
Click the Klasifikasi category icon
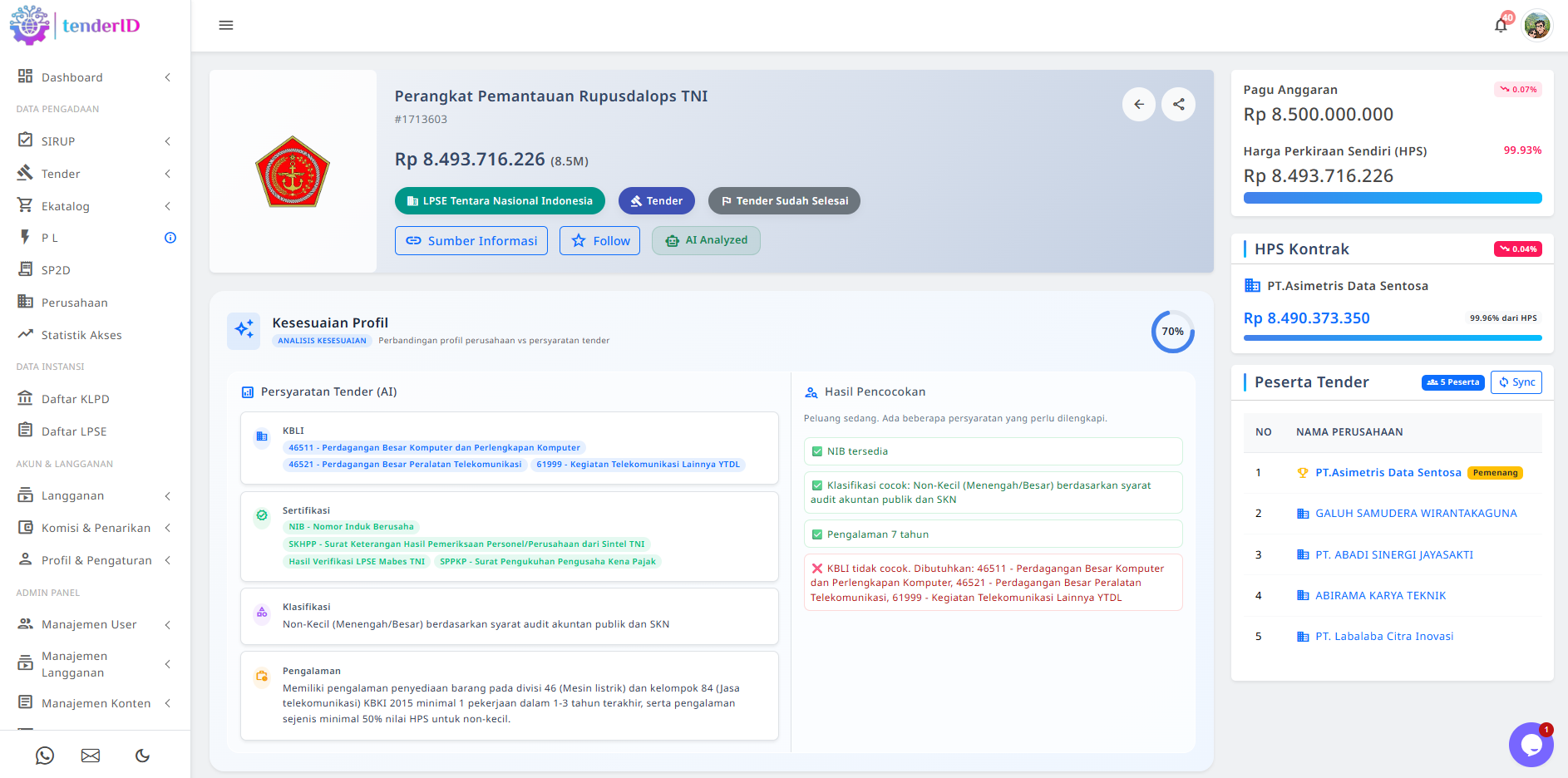[x=262, y=613]
